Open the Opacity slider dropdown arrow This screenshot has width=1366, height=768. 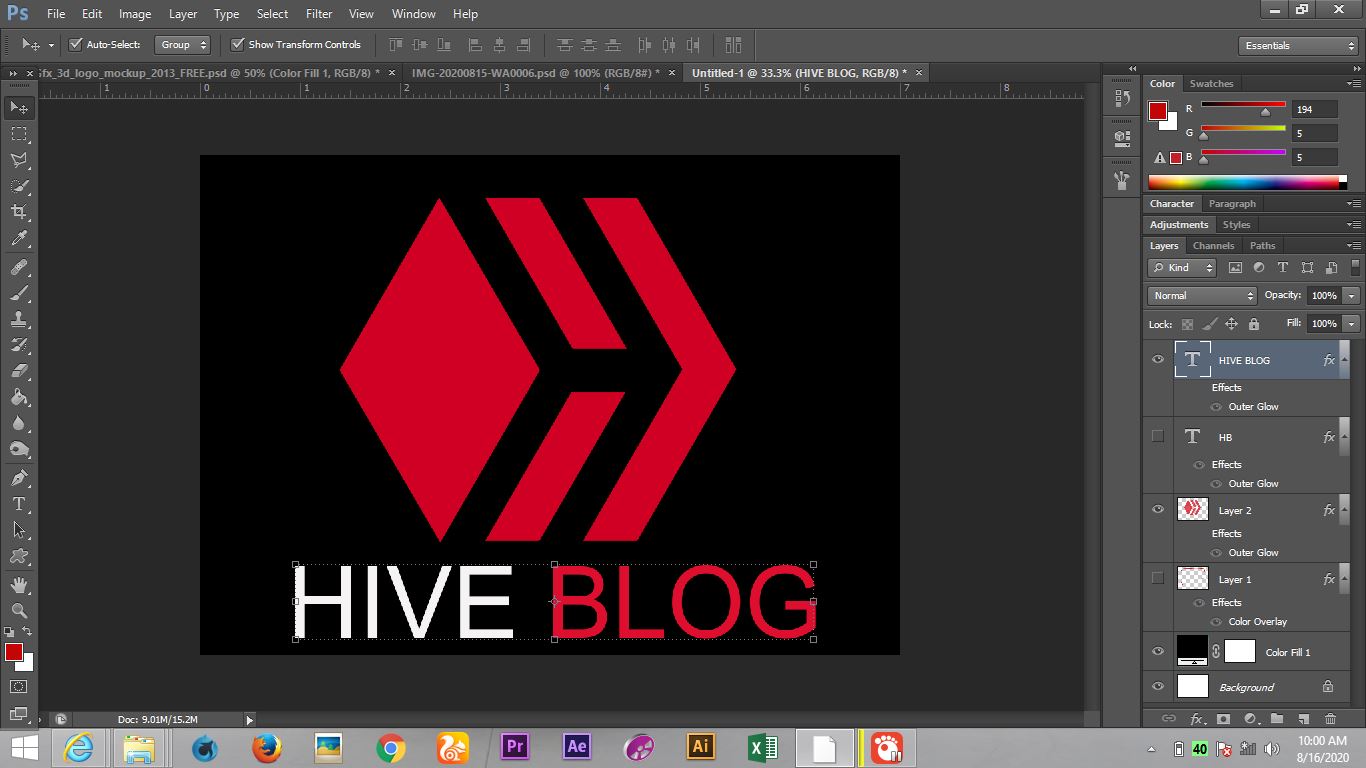pos(1352,296)
